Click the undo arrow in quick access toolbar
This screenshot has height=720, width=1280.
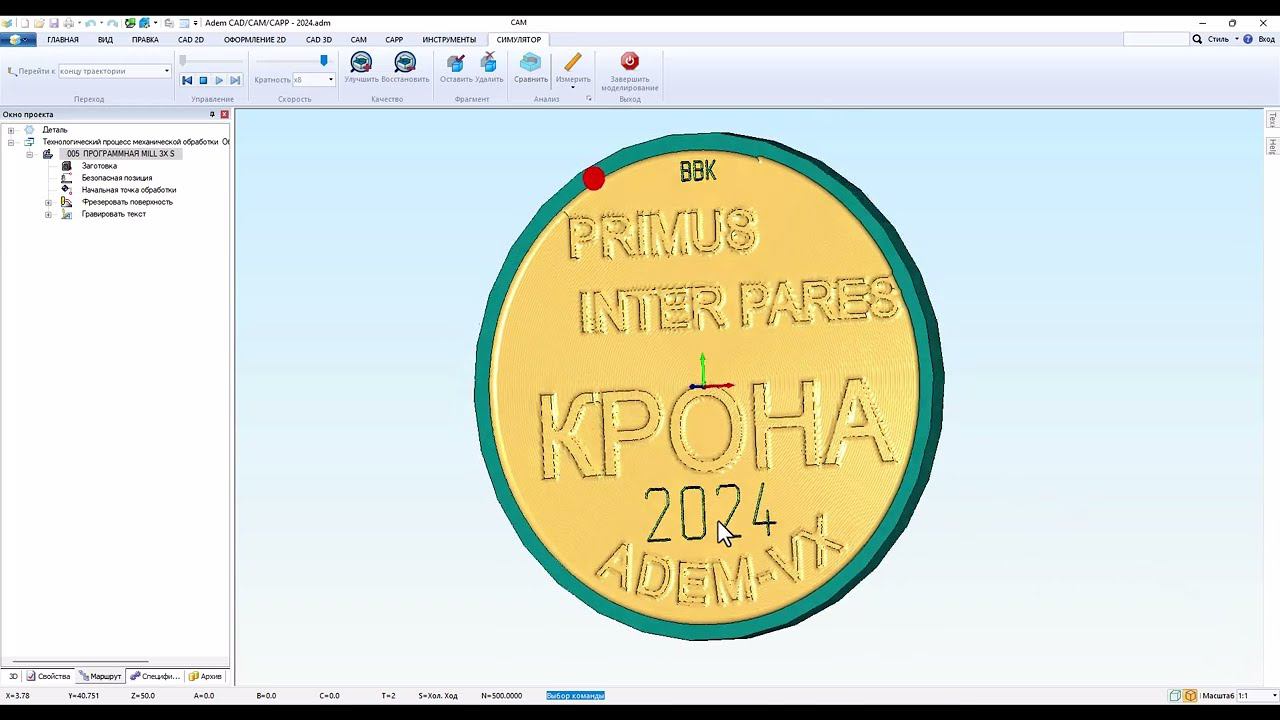[x=90, y=23]
